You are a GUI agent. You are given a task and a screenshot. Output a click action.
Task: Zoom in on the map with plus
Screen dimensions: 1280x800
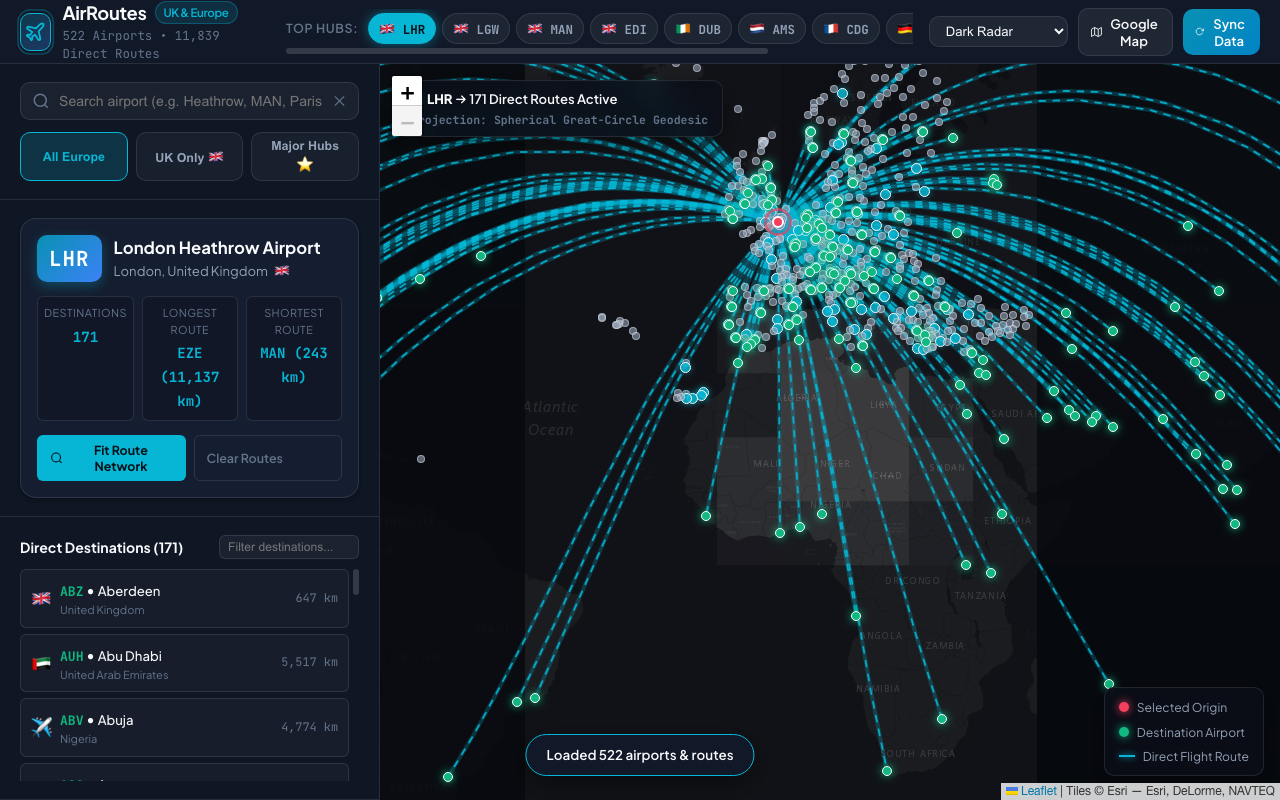pyautogui.click(x=407, y=93)
